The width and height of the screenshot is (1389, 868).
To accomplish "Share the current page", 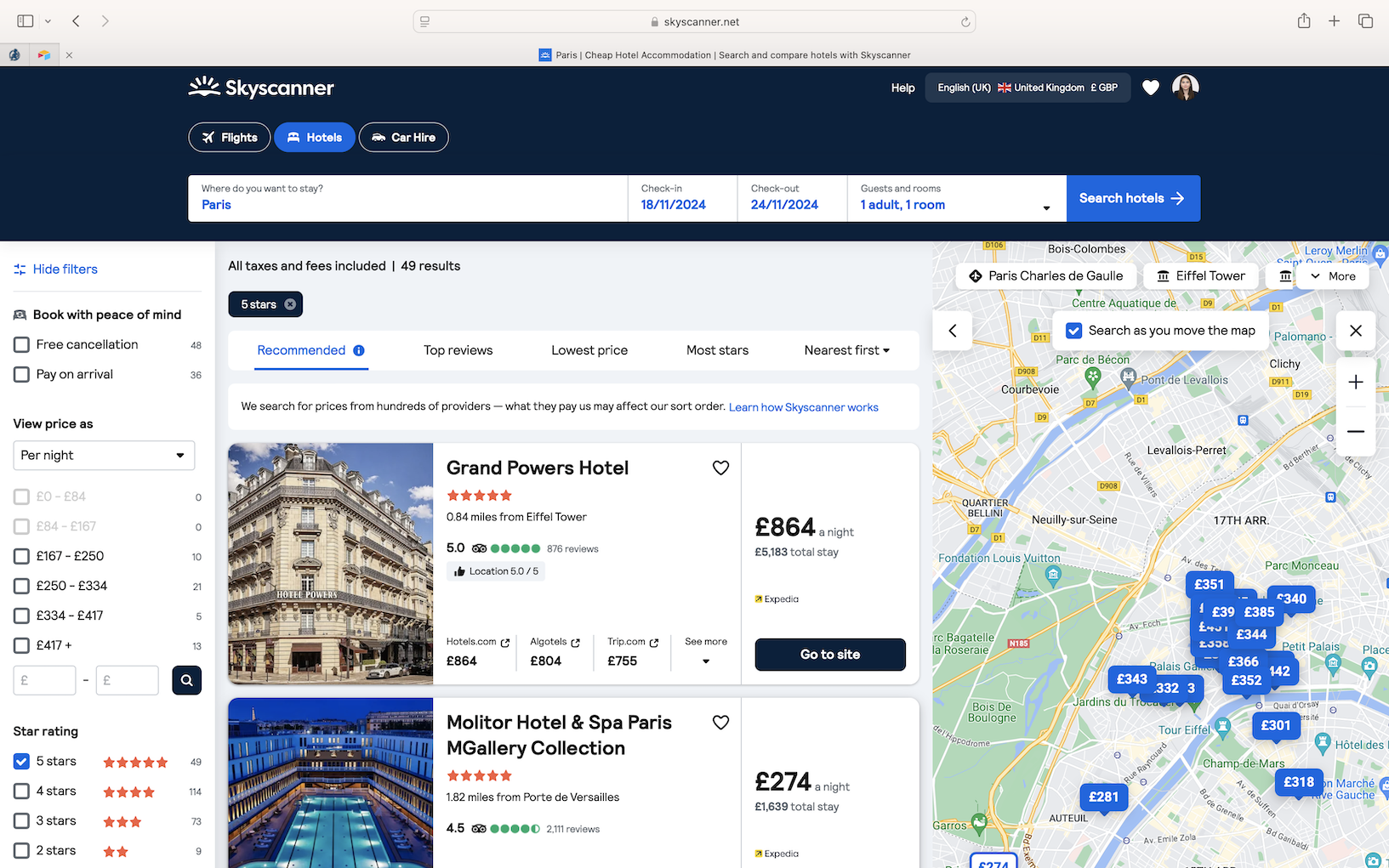I will [x=1304, y=21].
